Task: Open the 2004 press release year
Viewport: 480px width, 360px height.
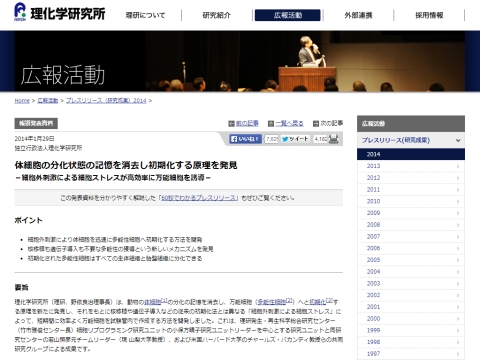Action: tap(411, 272)
